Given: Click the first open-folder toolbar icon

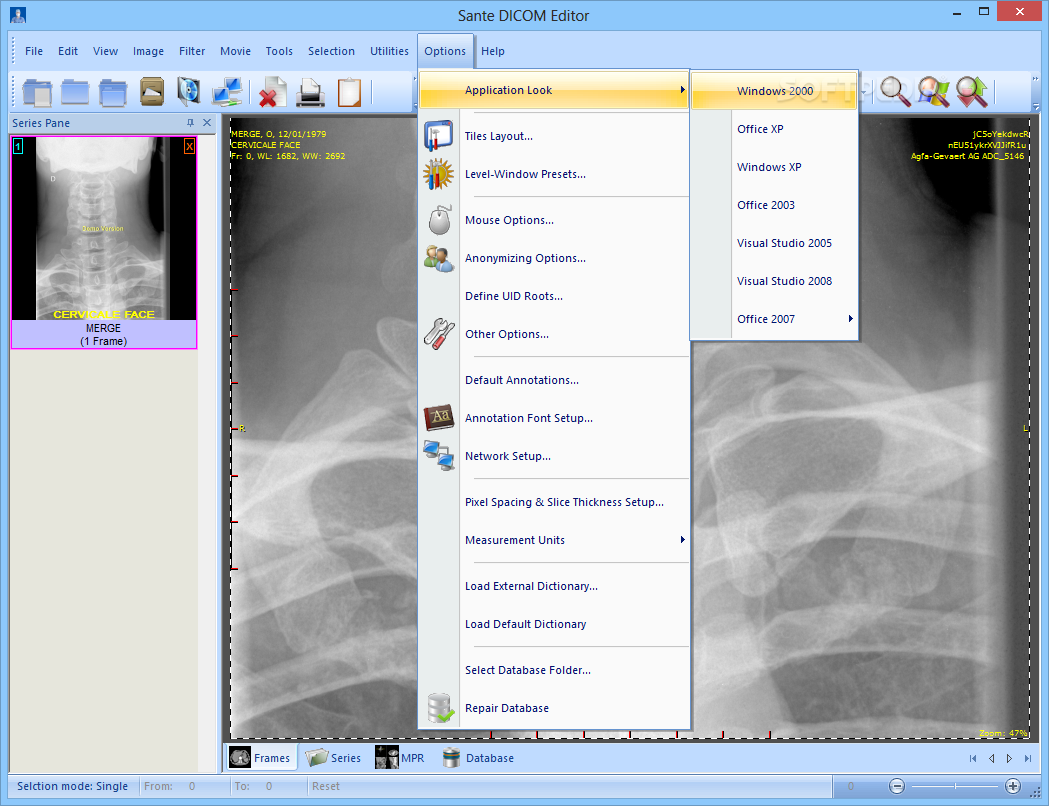Looking at the screenshot, I should (x=37, y=92).
